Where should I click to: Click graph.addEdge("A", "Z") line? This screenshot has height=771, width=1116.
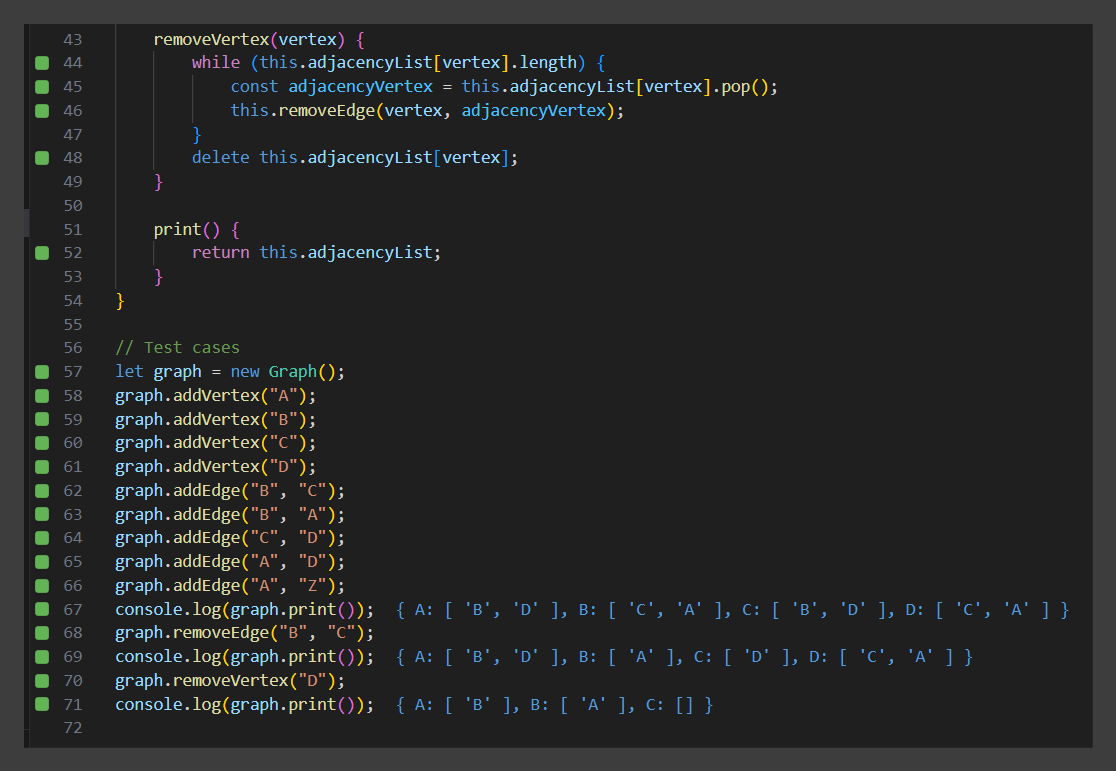tap(230, 585)
